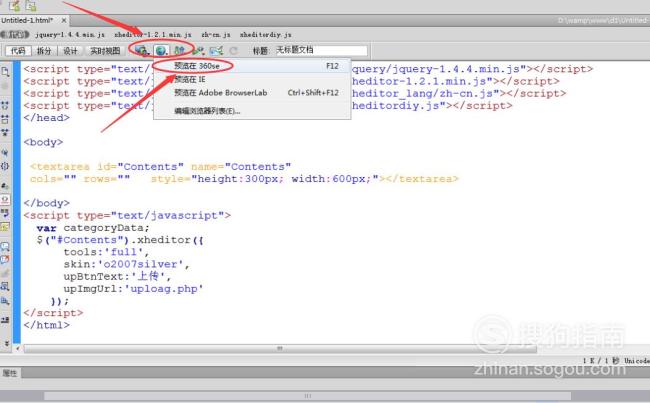Click the Remove Comment sidebar icon

coord(5,260)
